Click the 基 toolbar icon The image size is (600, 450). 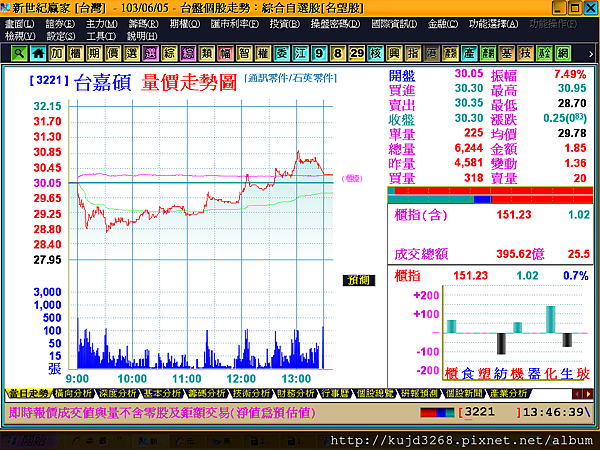coord(507,53)
